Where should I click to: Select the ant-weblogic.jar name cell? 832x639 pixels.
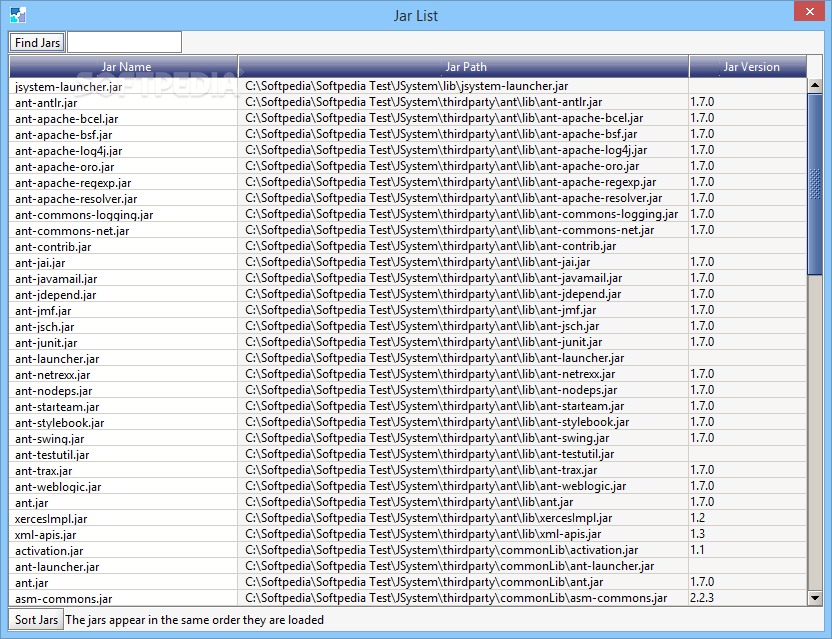pos(124,486)
